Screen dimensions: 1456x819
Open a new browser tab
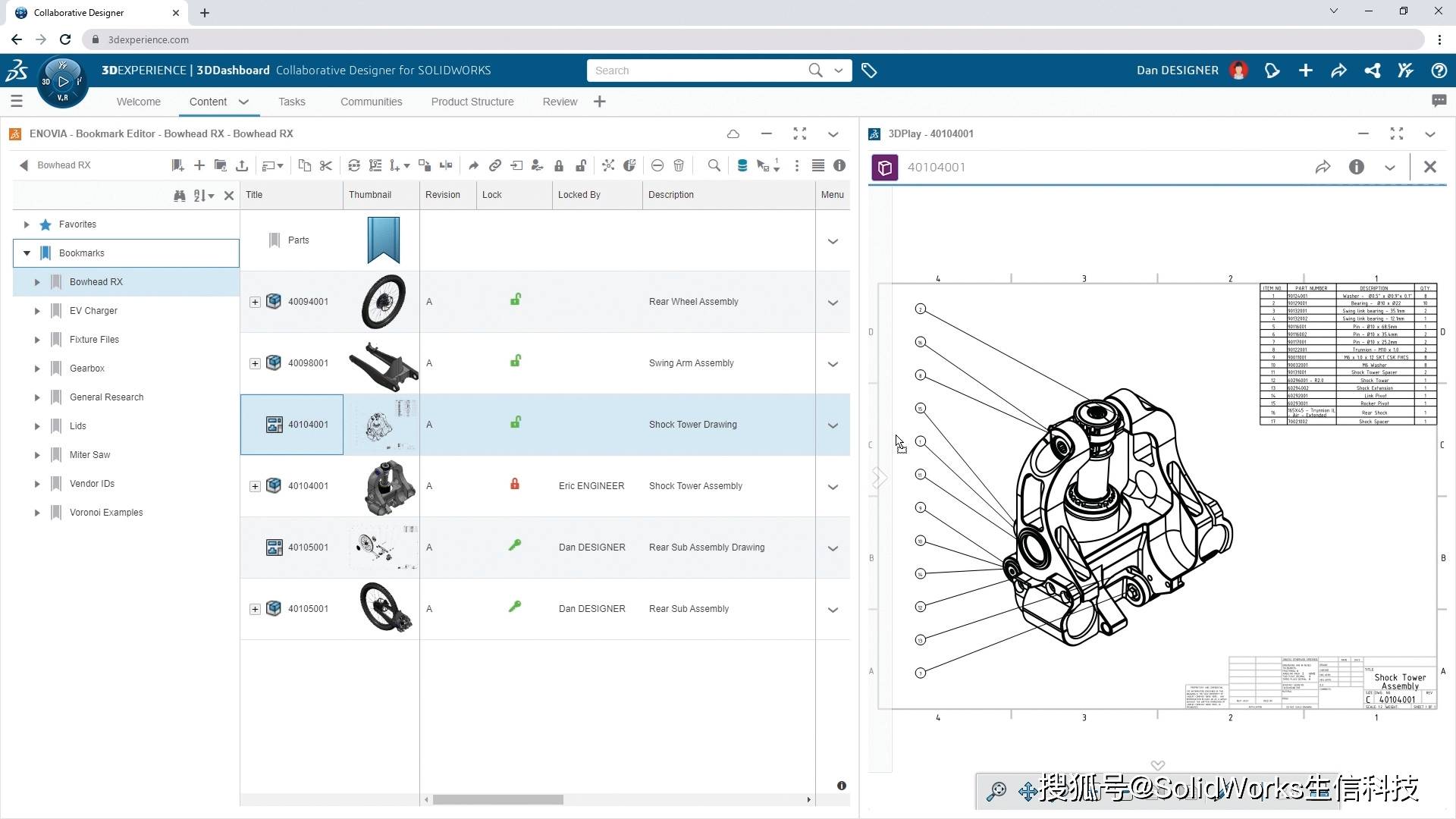[x=205, y=12]
